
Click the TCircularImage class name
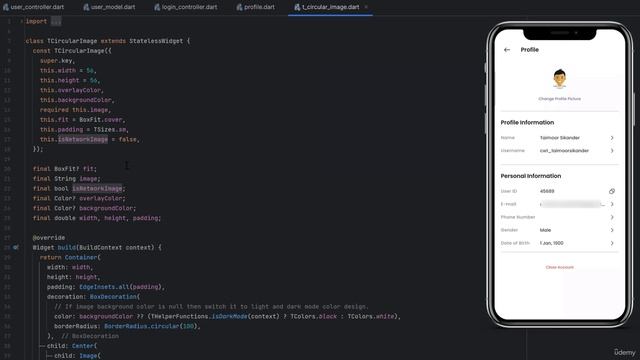(x=72, y=41)
